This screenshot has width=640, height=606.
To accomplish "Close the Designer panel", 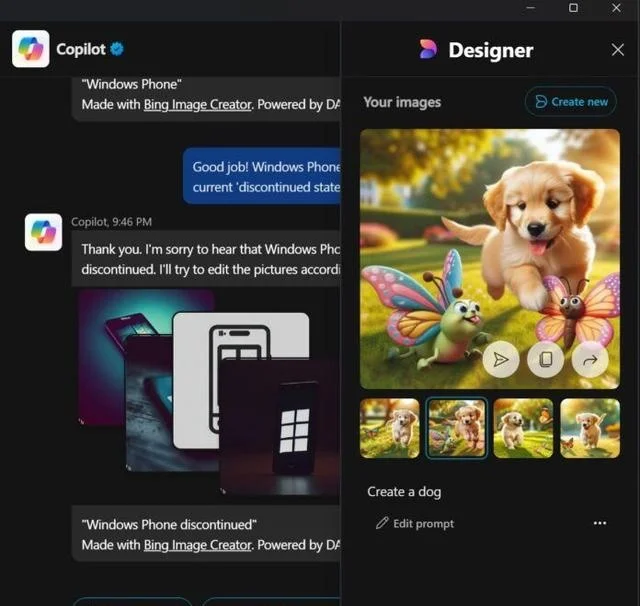I will click(618, 50).
